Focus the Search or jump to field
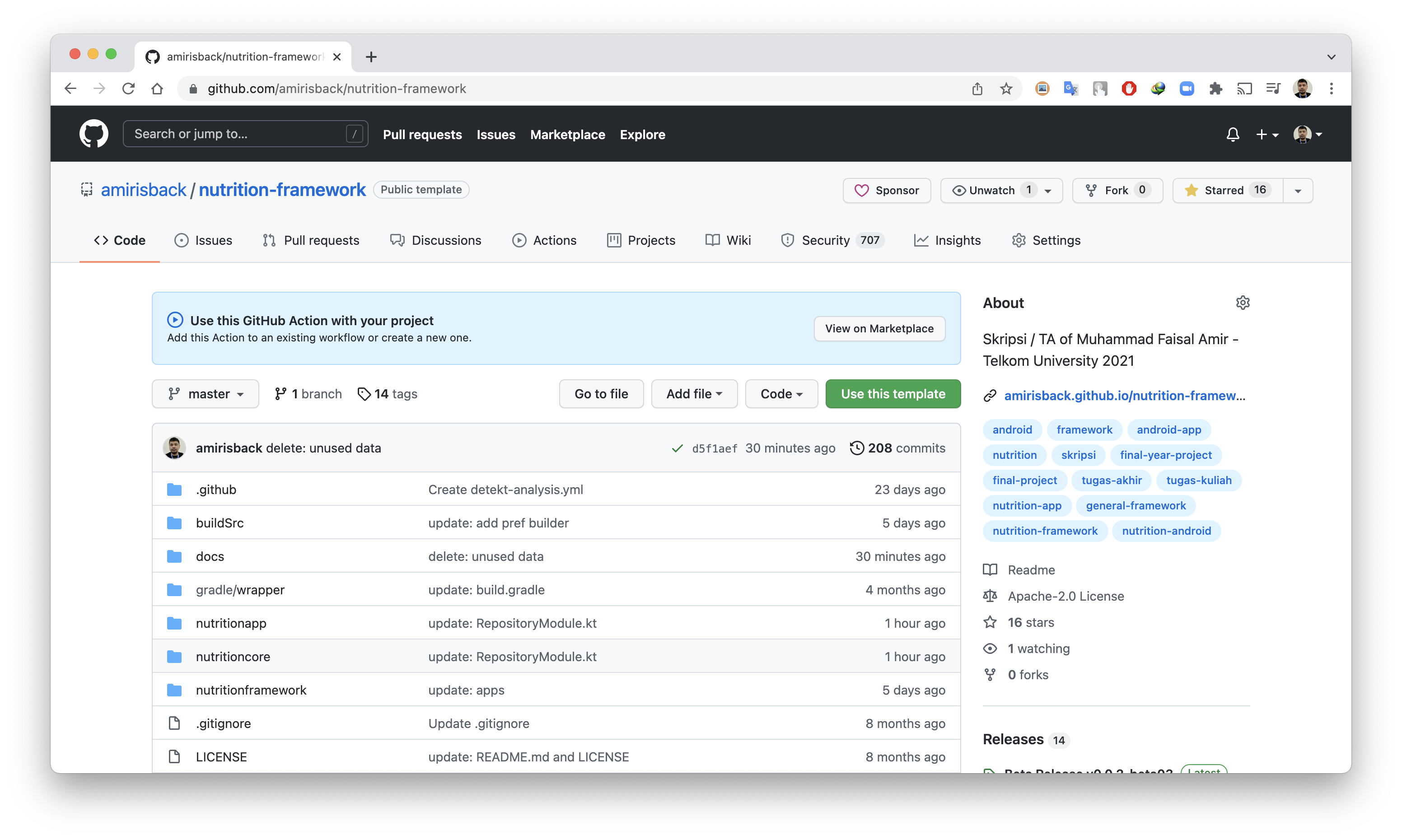1402x840 pixels. pyautogui.click(x=238, y=134)
